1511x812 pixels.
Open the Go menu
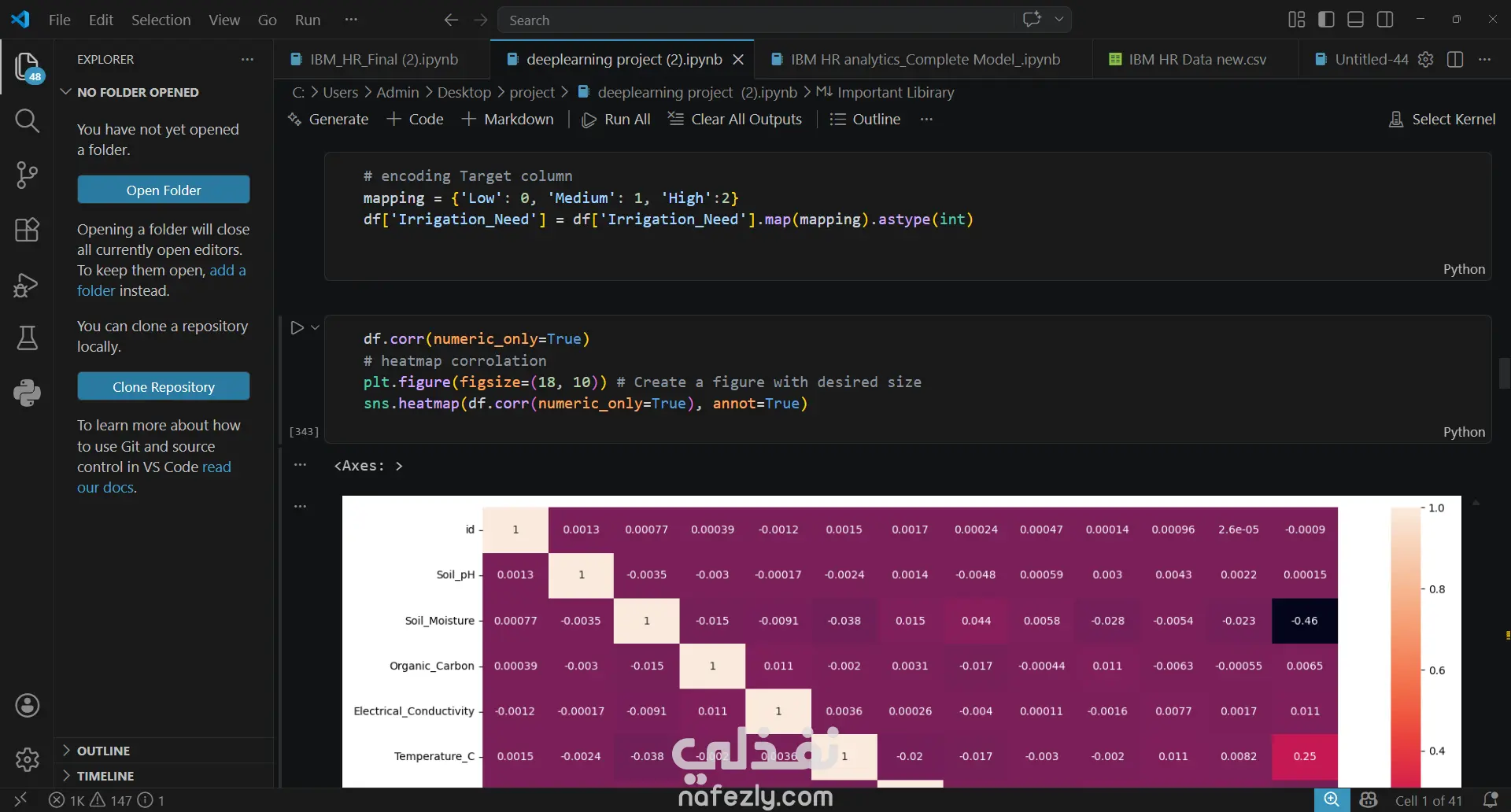(x=268, y=20)
